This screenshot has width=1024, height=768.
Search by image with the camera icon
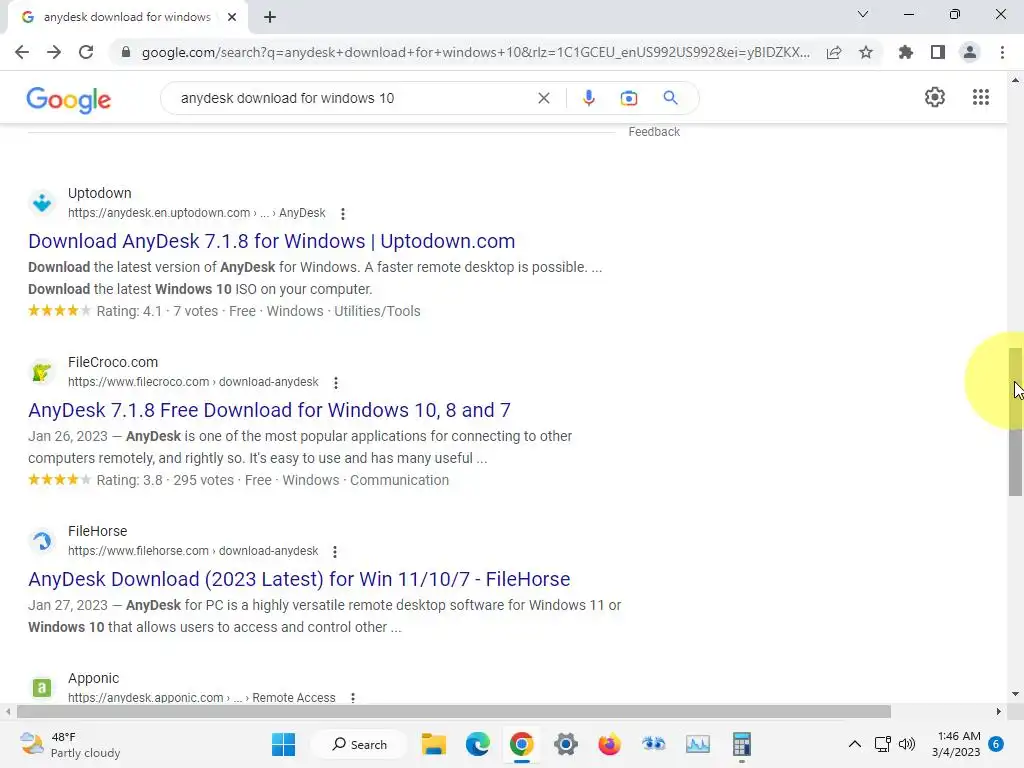628,98
